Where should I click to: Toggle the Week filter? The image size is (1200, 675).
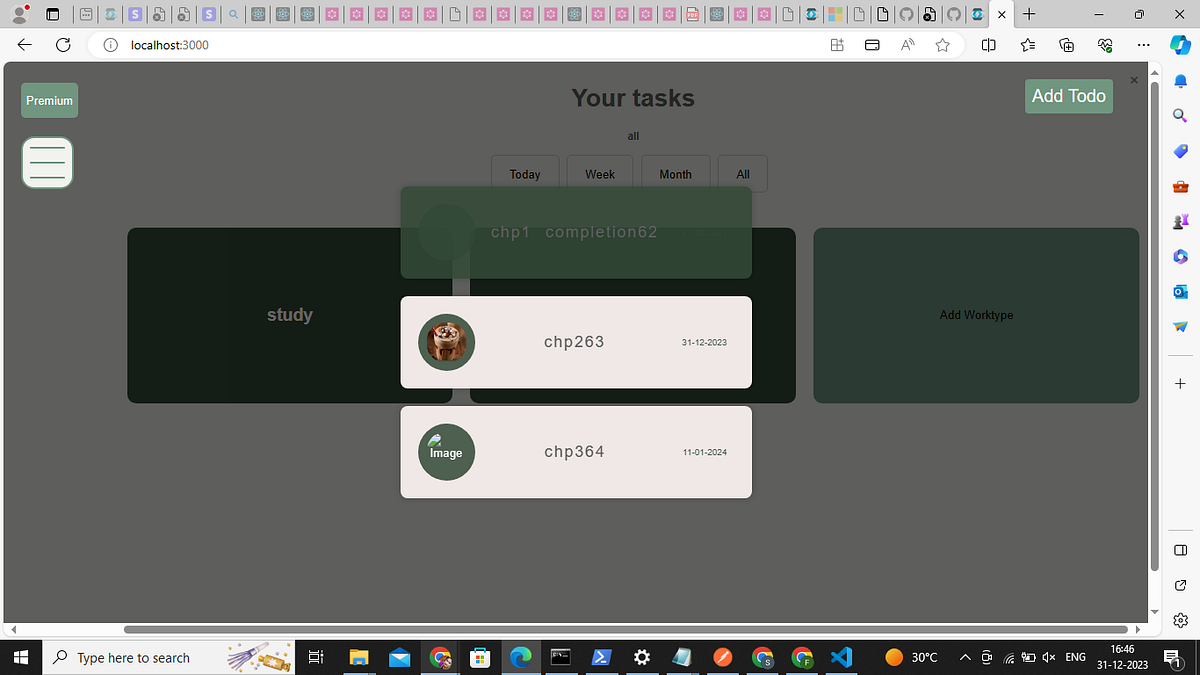click(x=599, y=173)
